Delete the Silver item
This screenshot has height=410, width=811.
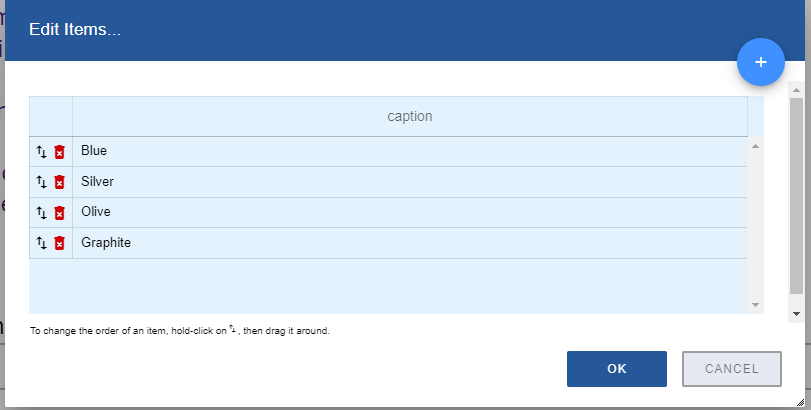point(59,182)
